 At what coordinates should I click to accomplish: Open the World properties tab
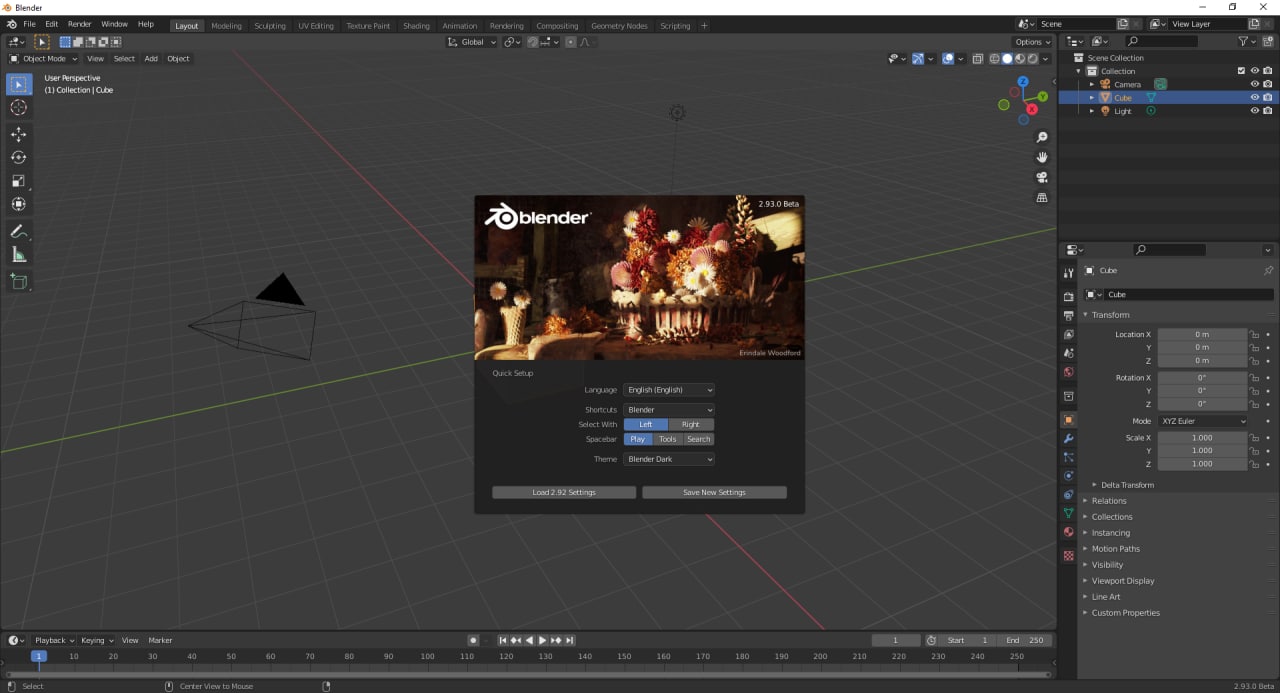(x=1068, y=372)
